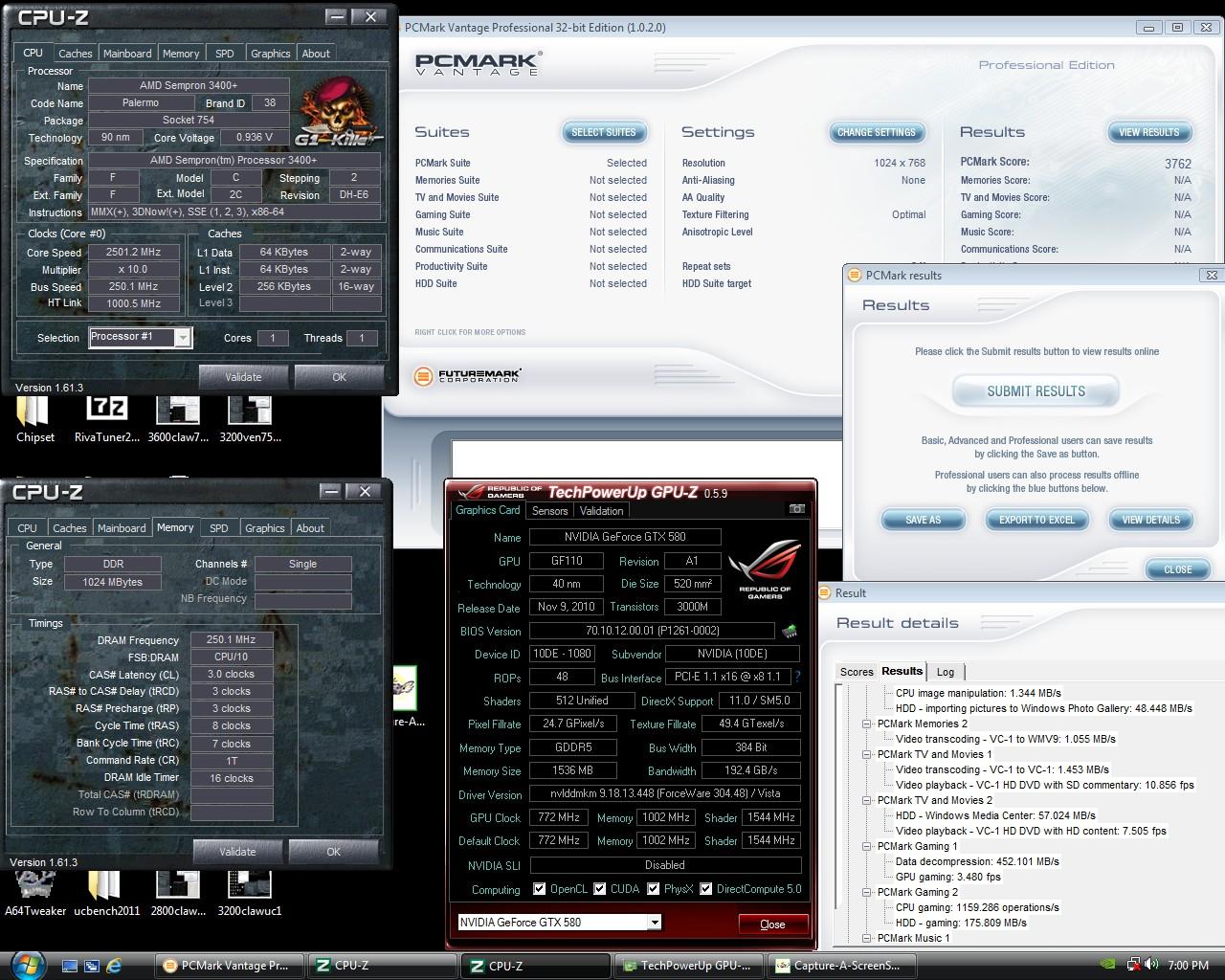The width and height of the screenshot is (1225, 980).
Task: Click Switch between windows quick launch icon
Action: point(92,966)
